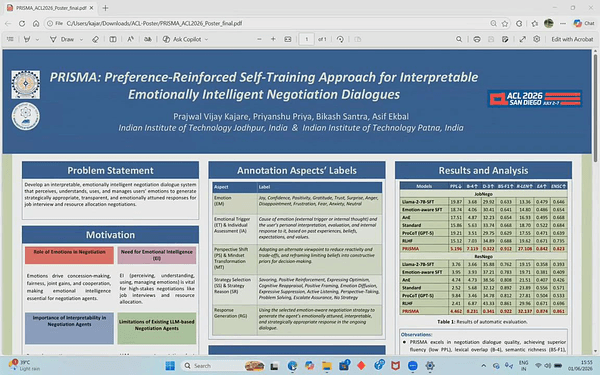Open the taskbar Settings gear app
This screenshot has height=375, width=600.
click(x=430, y=366)
